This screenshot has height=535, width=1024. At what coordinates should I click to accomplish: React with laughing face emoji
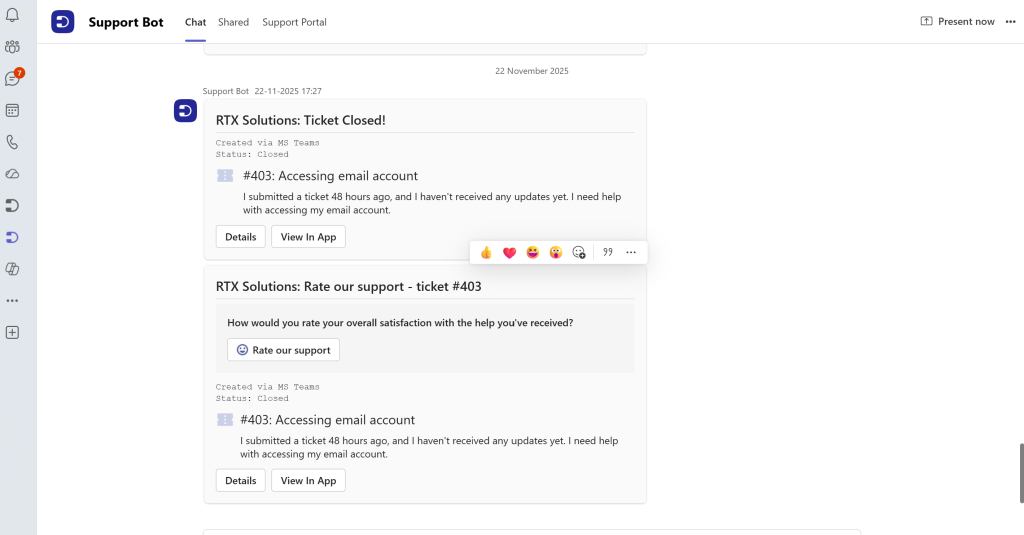click(x=533, y=252)
